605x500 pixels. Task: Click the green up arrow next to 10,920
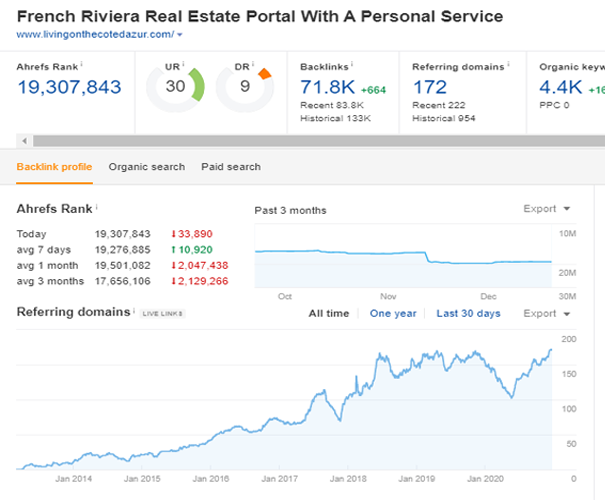[174, 250]
